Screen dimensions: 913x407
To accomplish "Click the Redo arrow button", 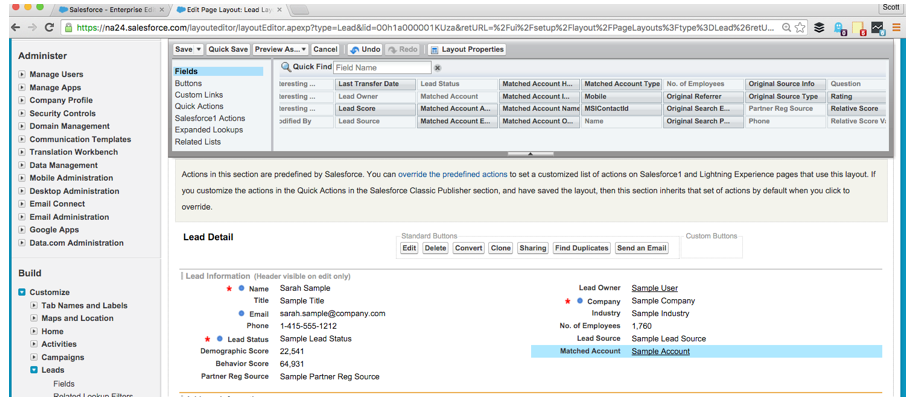I will pos(402,49).
